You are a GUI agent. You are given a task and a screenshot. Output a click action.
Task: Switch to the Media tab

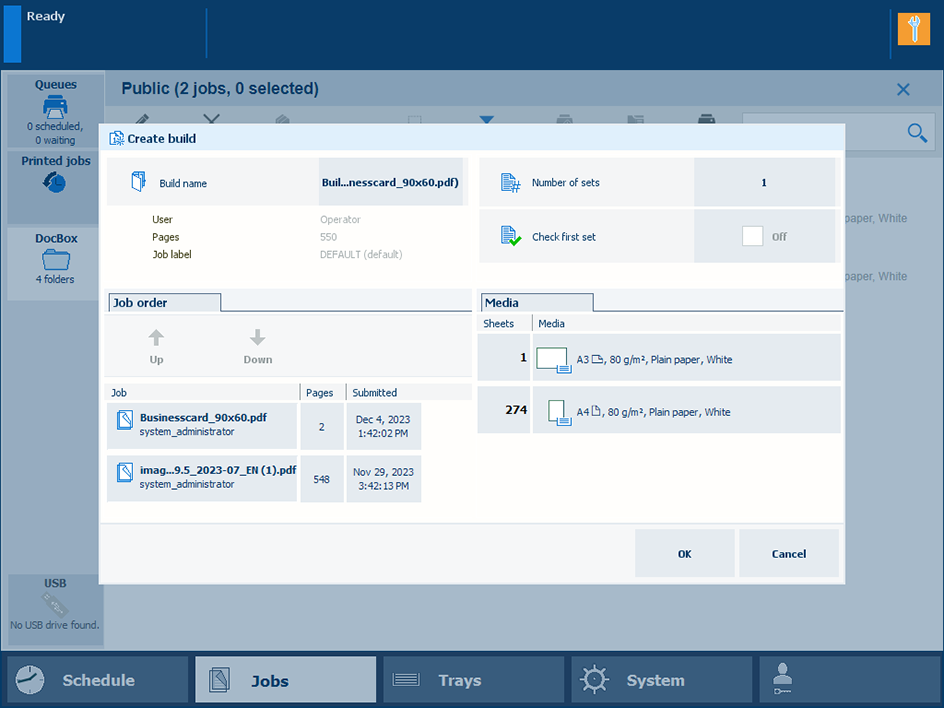tap(536, 302)
